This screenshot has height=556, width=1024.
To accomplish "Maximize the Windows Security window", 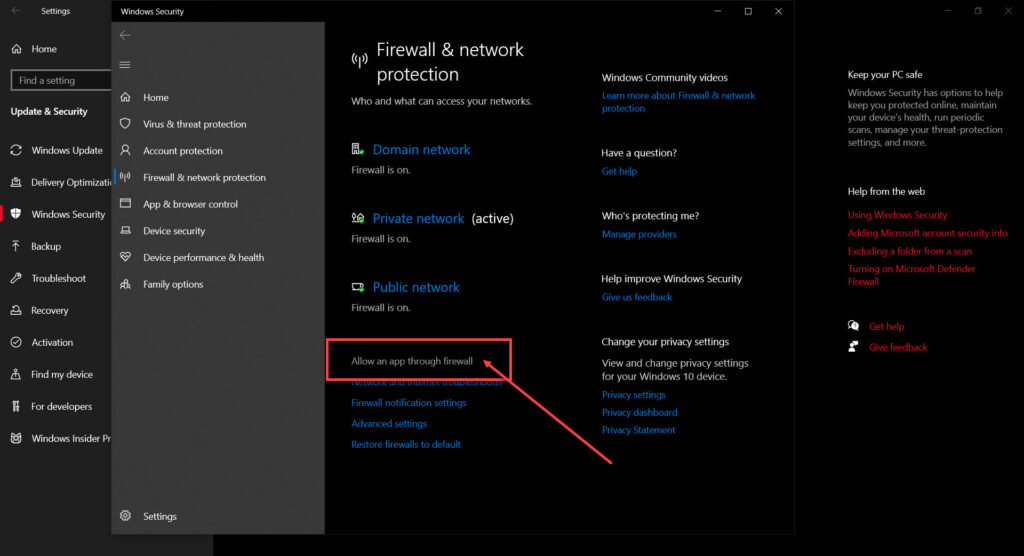I will point(748,11).
